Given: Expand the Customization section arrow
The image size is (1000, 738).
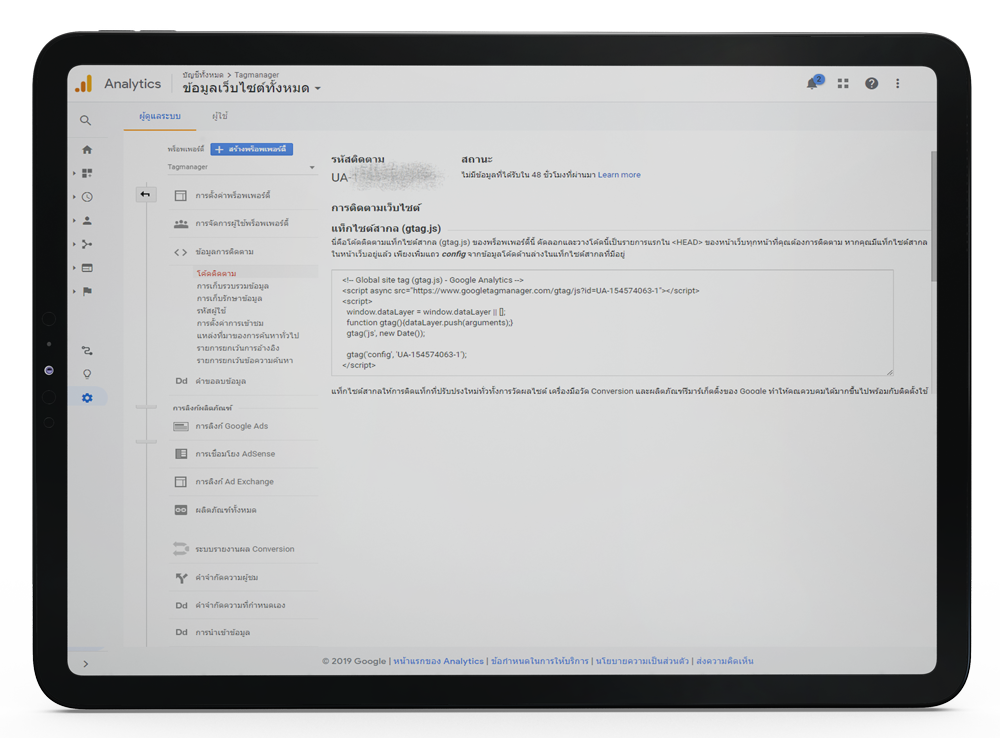Looking at the screenshot, I should click(74, 173).
